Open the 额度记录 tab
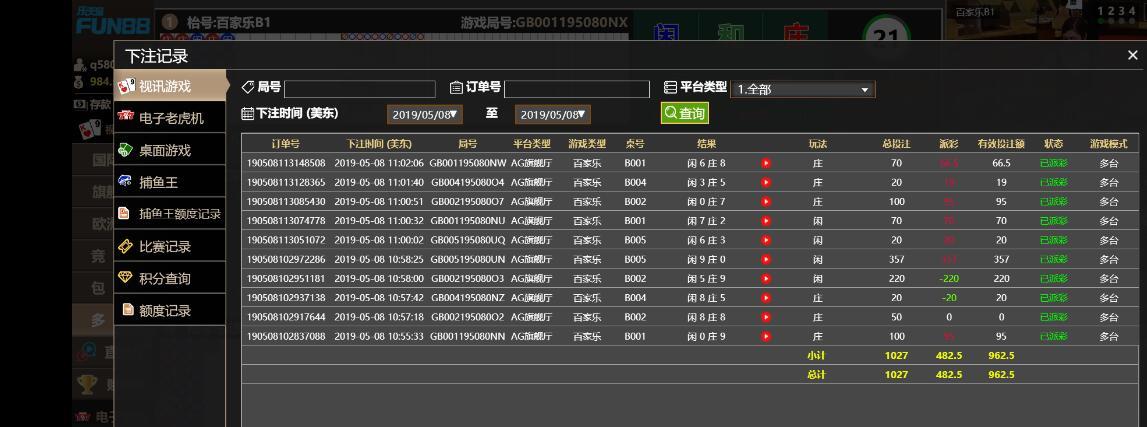The height and width of the screenshot is (427, 1147). click(165, 310)
